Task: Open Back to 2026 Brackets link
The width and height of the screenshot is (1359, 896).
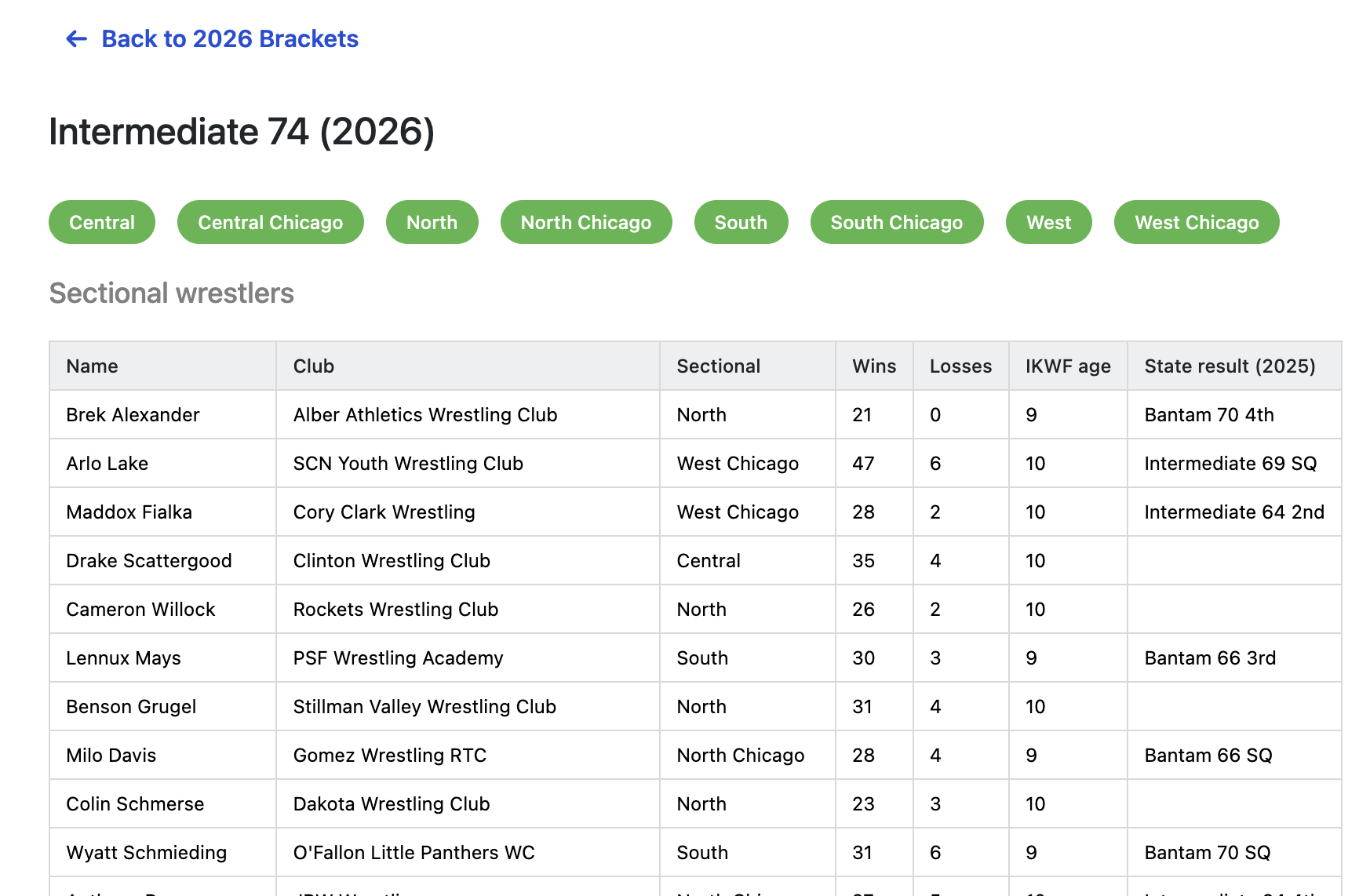Action: click(x=229, y=39)
